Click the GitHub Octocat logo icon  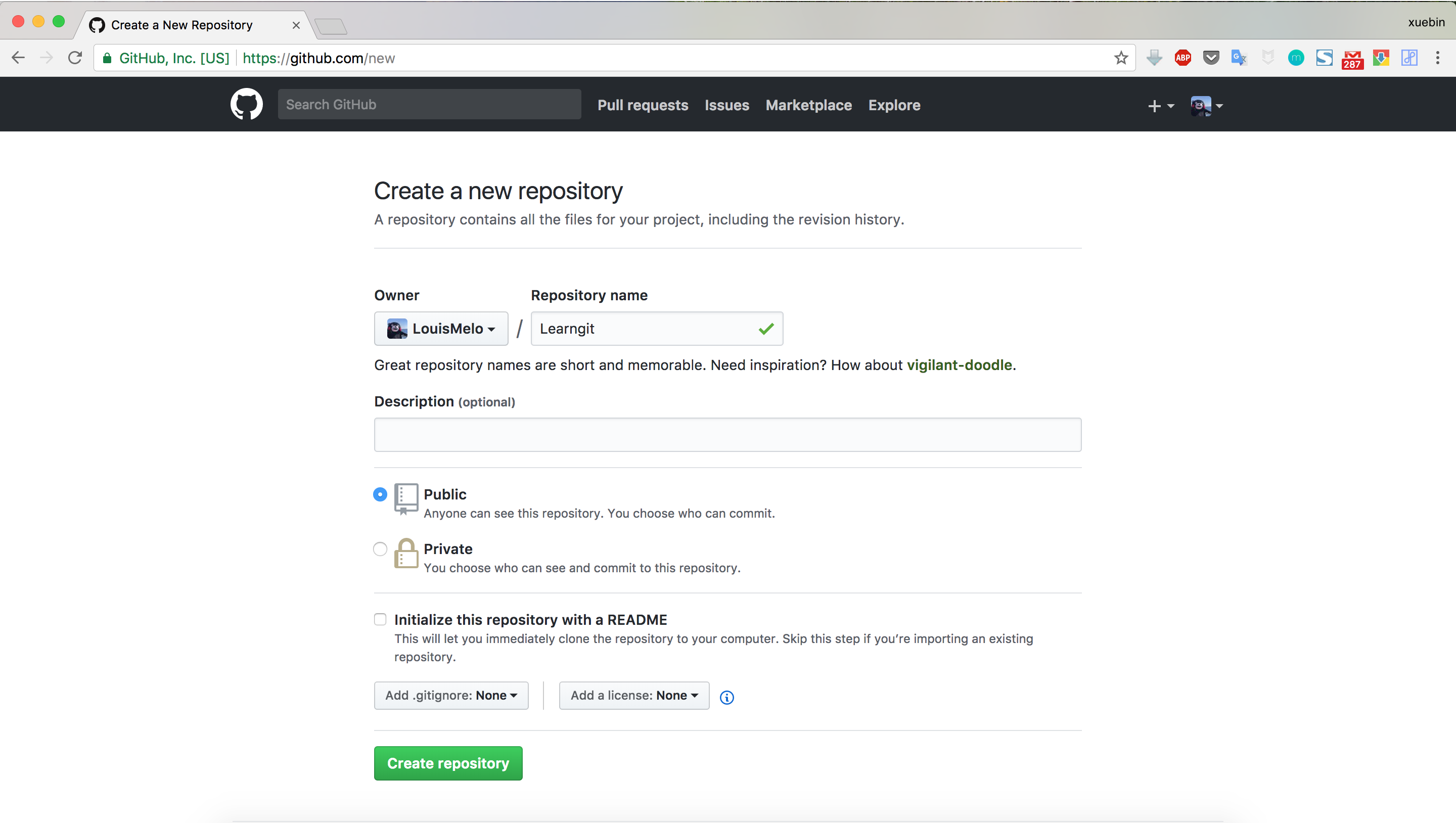point(247,104)
